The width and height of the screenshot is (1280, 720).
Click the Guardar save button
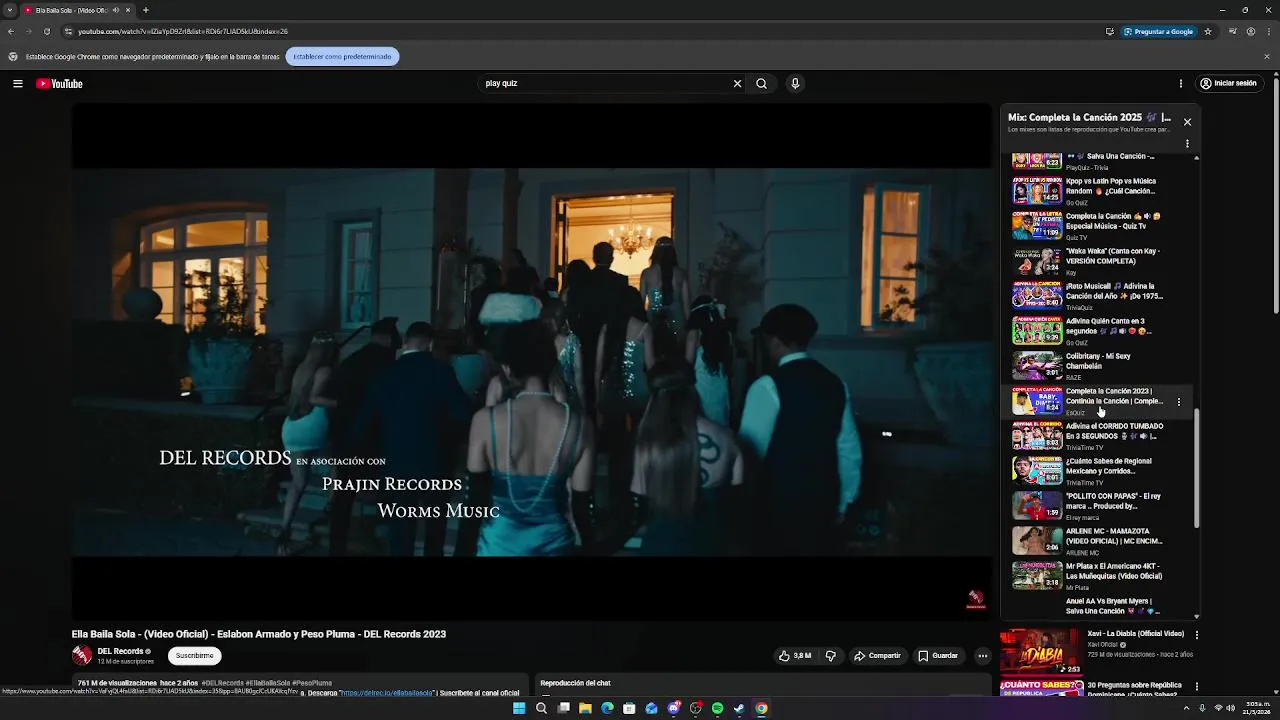coord(938,656)
